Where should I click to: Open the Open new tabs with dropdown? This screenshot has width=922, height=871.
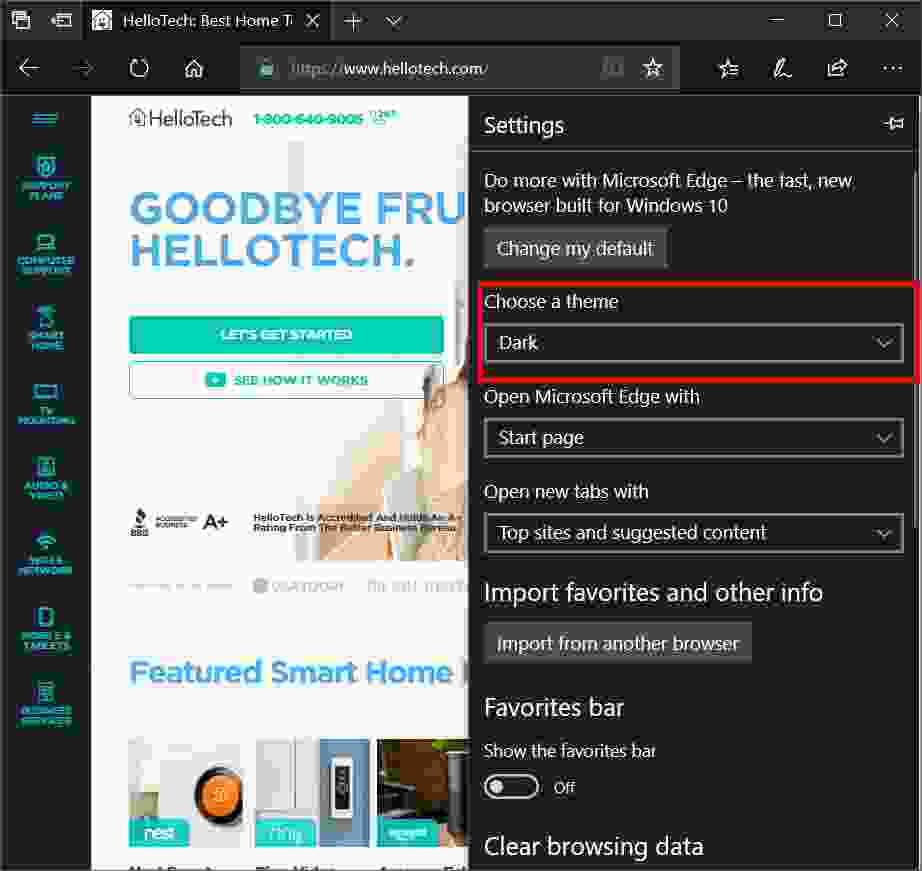tap(693, 533)
